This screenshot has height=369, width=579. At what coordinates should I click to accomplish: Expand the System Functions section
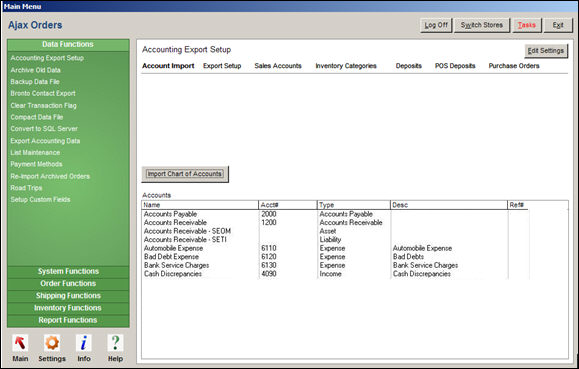[68, 271]
